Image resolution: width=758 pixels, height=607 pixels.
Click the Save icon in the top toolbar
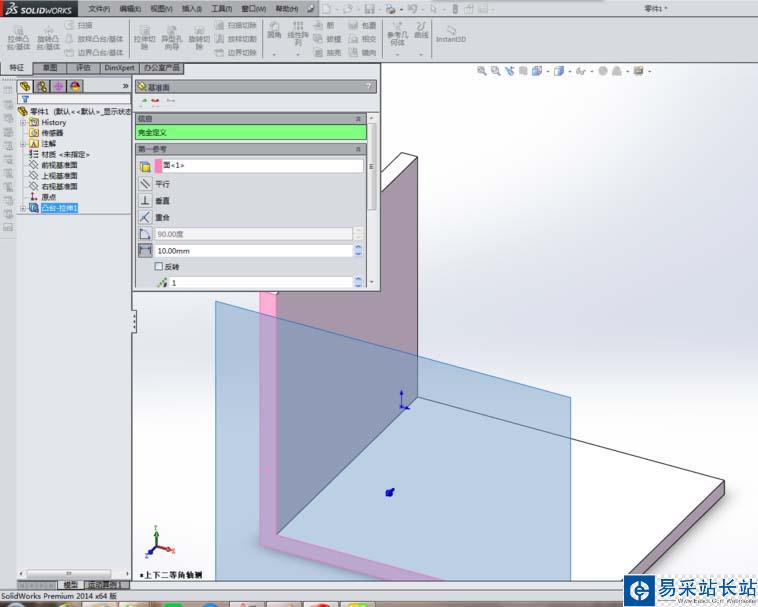[369, 9]
